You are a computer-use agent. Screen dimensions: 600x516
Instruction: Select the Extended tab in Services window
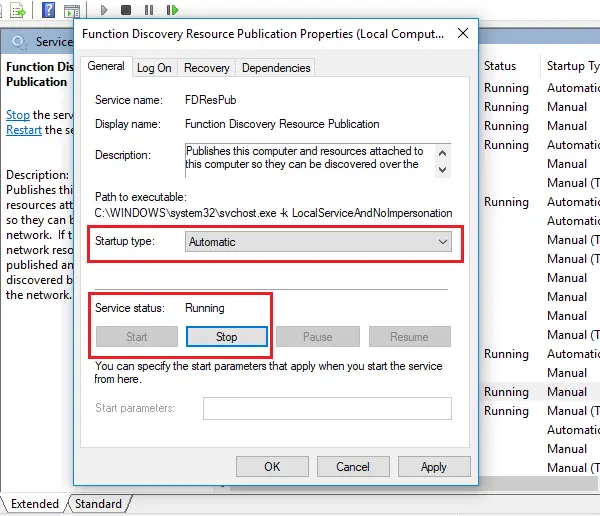[34, 504]
